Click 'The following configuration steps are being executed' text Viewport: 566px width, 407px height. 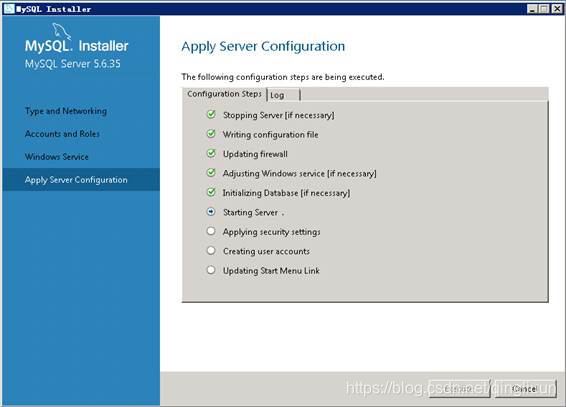283,77
